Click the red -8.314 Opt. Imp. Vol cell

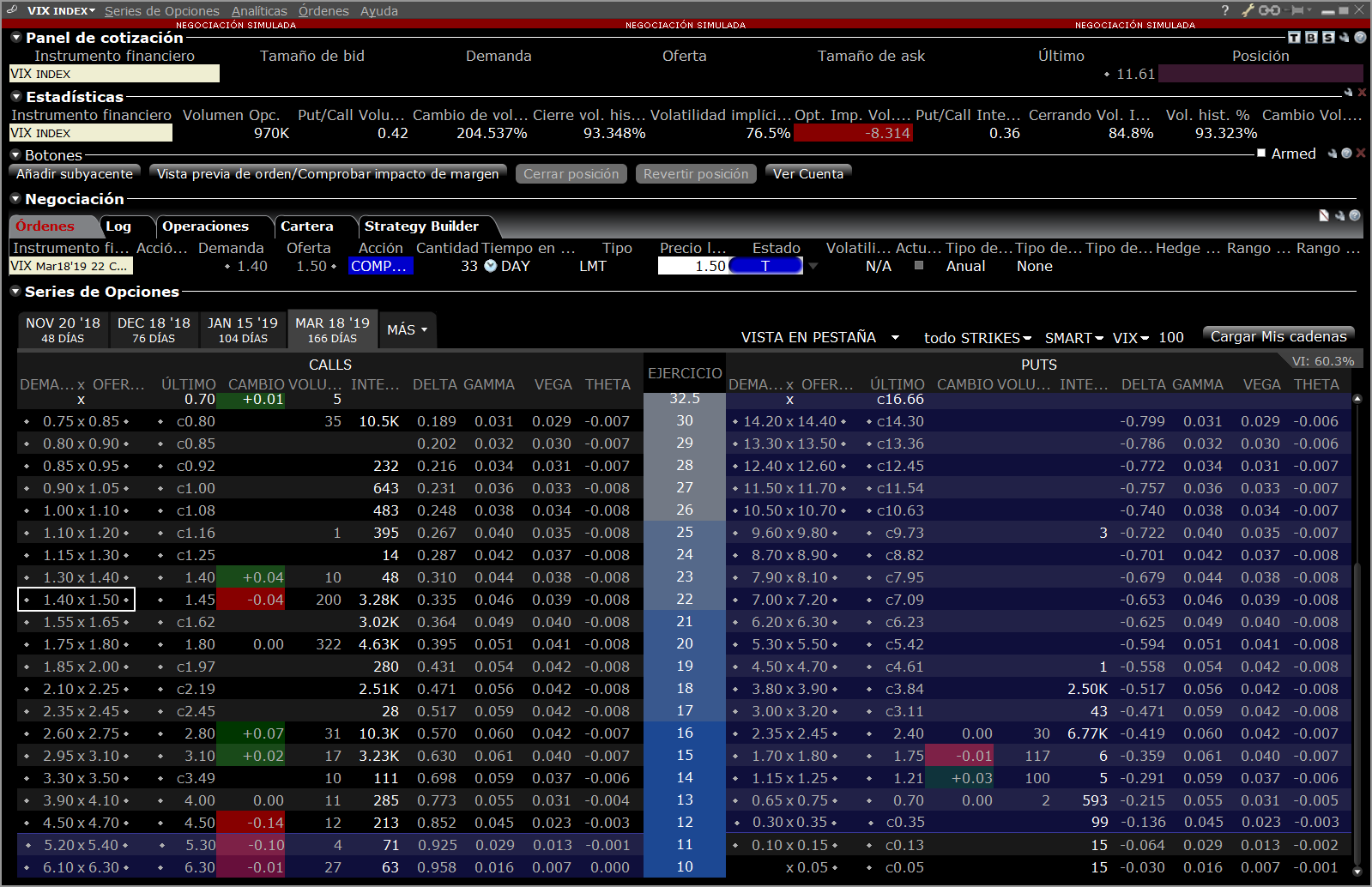[853, 133]
